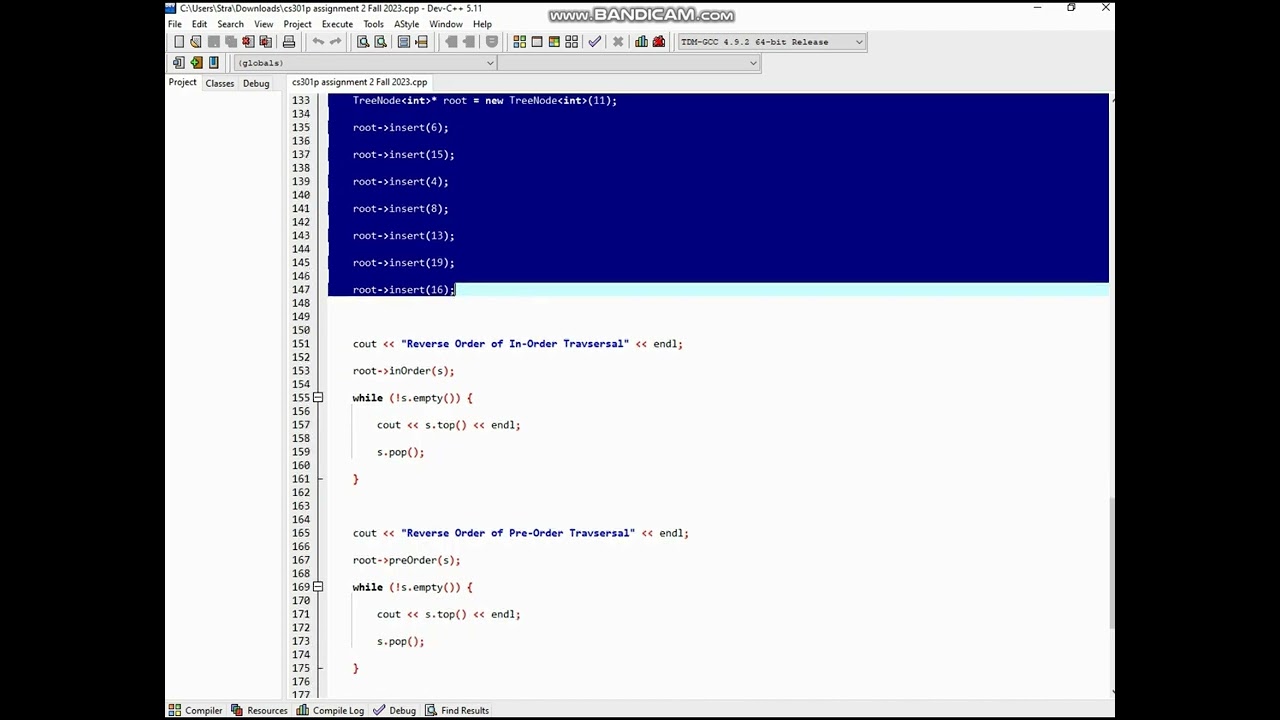Click the Syntax Check checkmark icon
The width and height of the screenshot is (1280, 720).
click(595, 42)
